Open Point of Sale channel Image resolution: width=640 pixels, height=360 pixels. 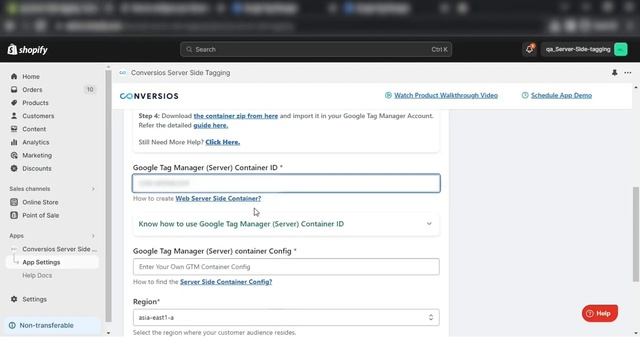pyautogui.click(x=40, y=215)
